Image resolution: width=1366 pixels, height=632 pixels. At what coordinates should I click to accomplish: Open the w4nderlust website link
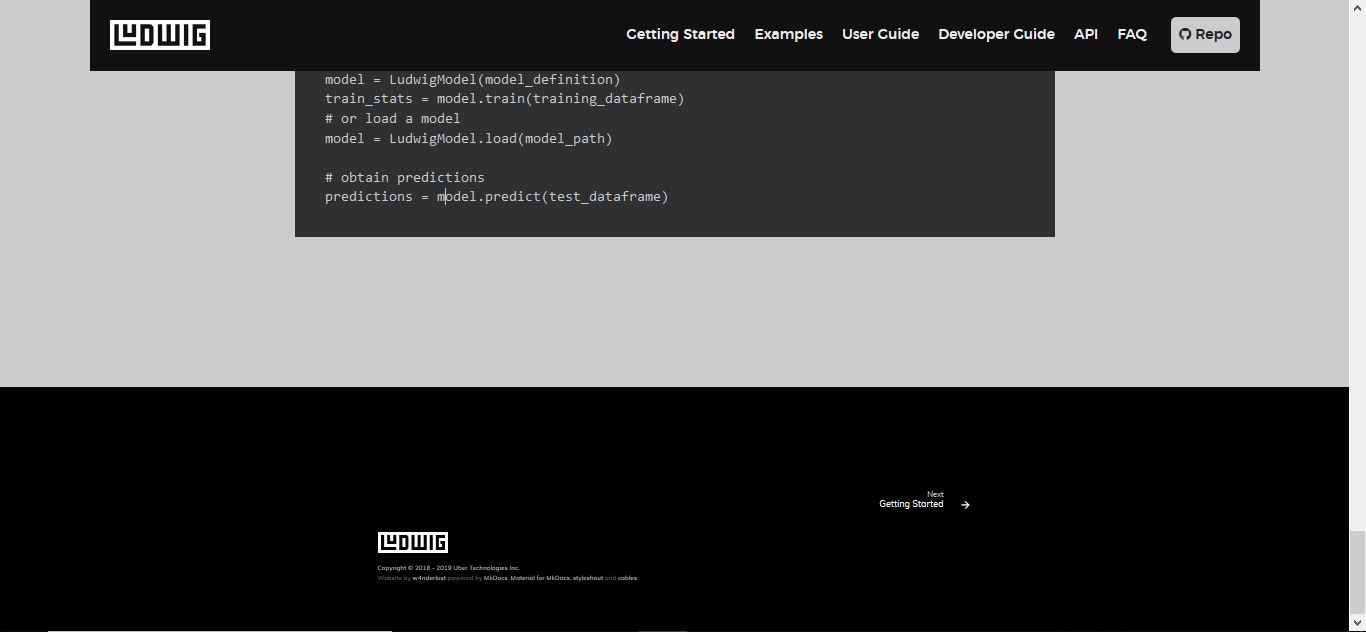(x=429, y=577)
